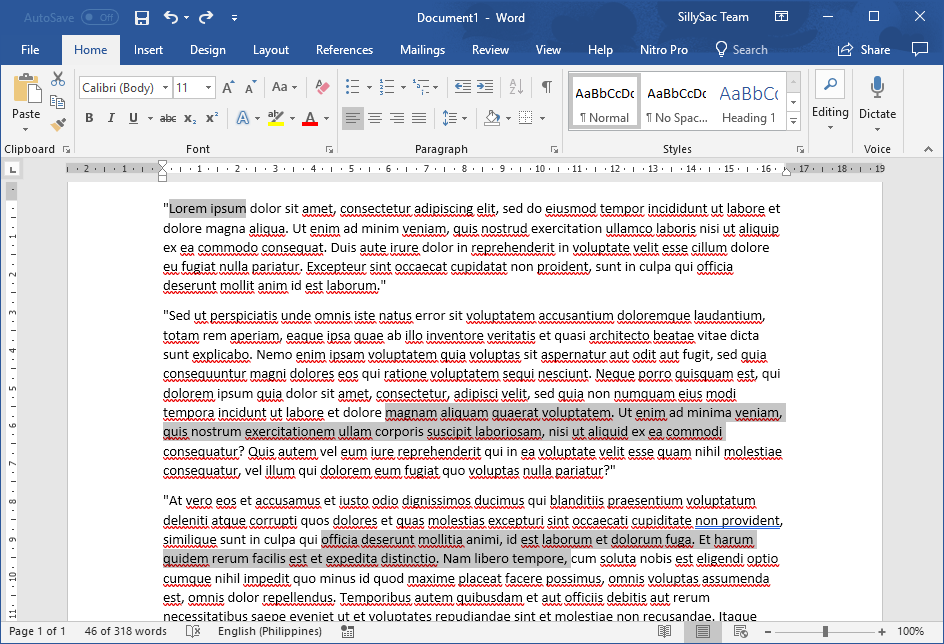The image size is (944, 644).
Task: Toggle bold formatting in the Font group
Action: tap(88, 118)
